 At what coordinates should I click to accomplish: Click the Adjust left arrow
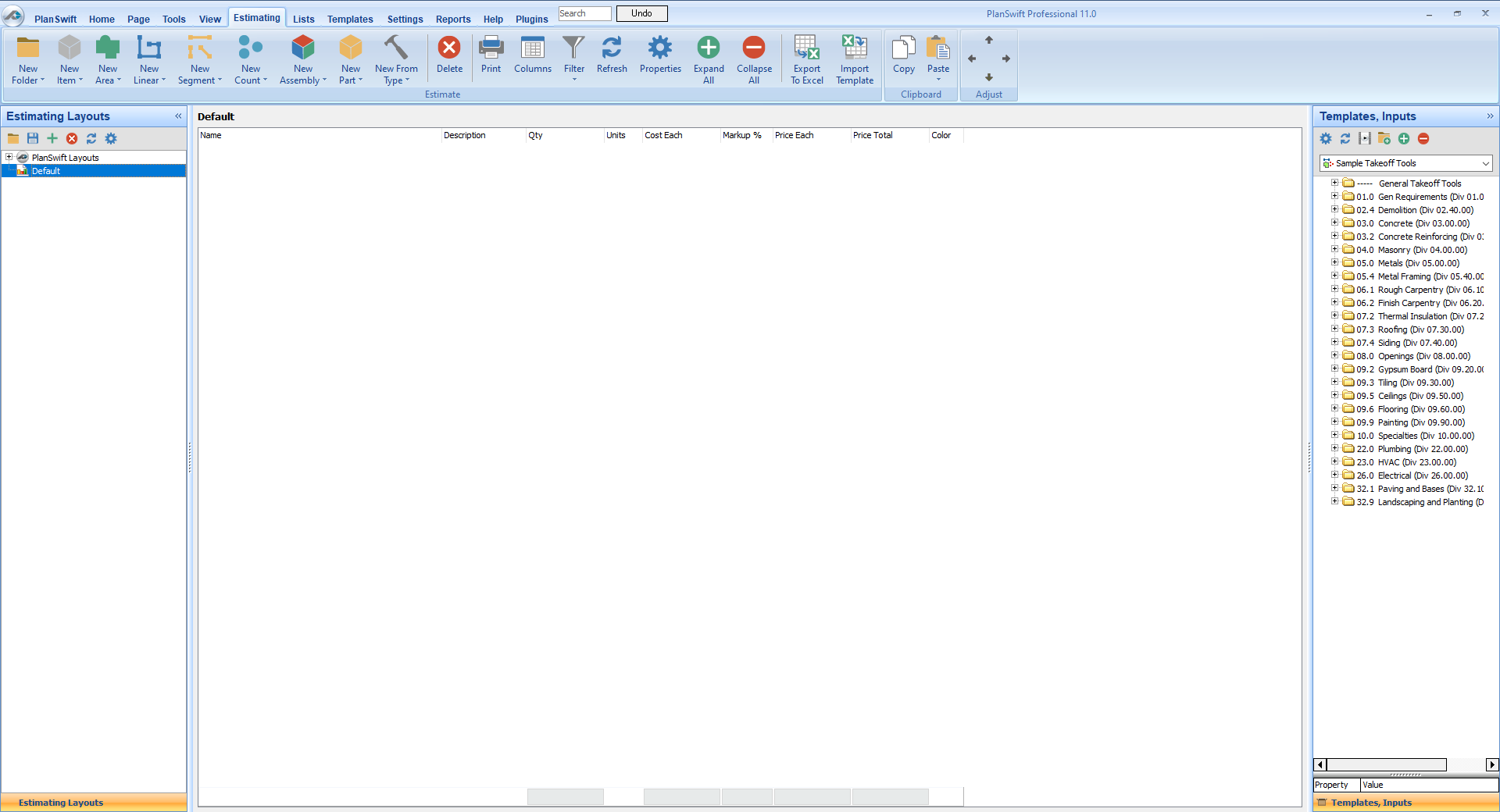click(972, 59)
